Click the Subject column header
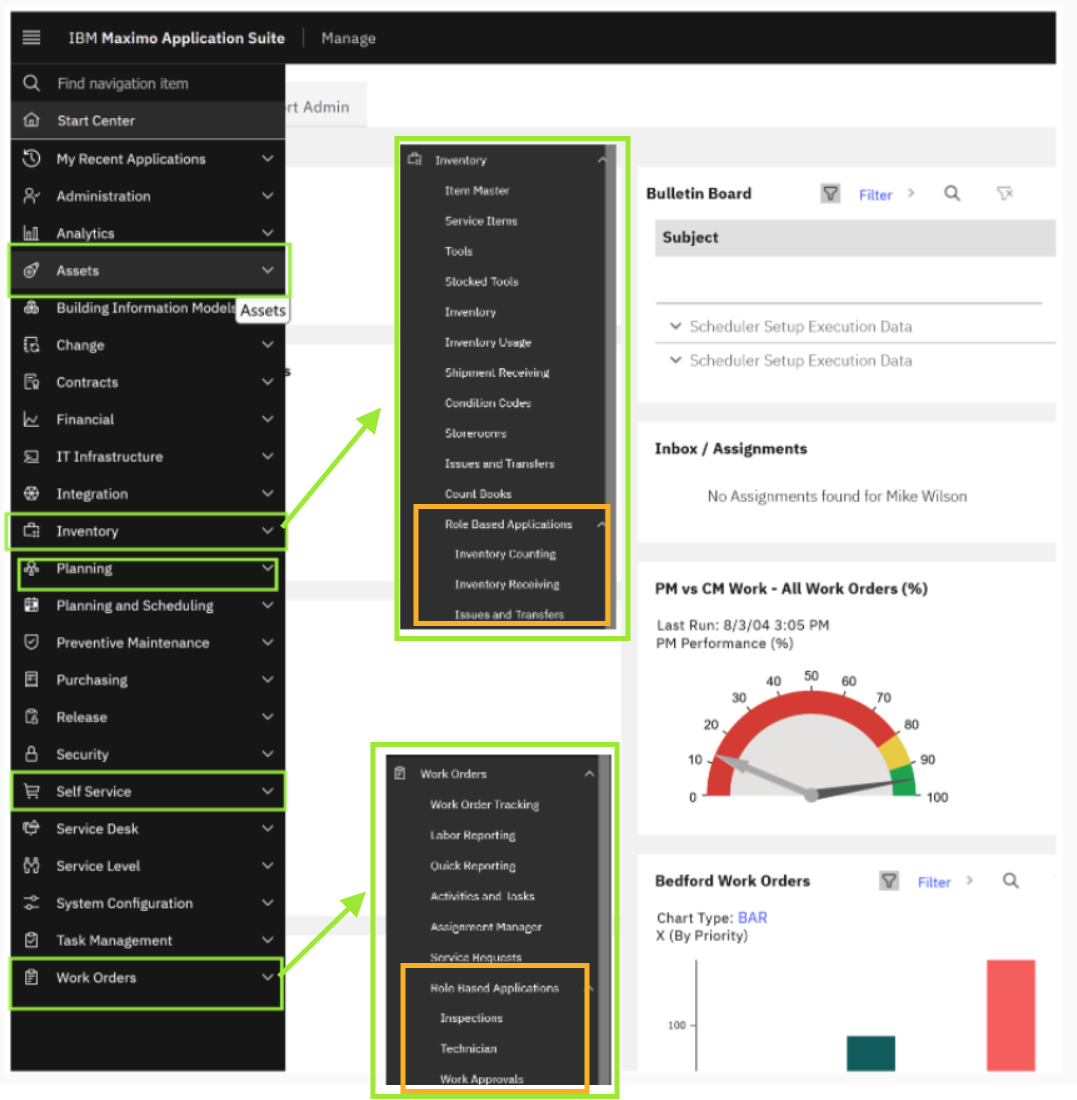This screenshot has height=1100, width=1077. click(855, 238)
